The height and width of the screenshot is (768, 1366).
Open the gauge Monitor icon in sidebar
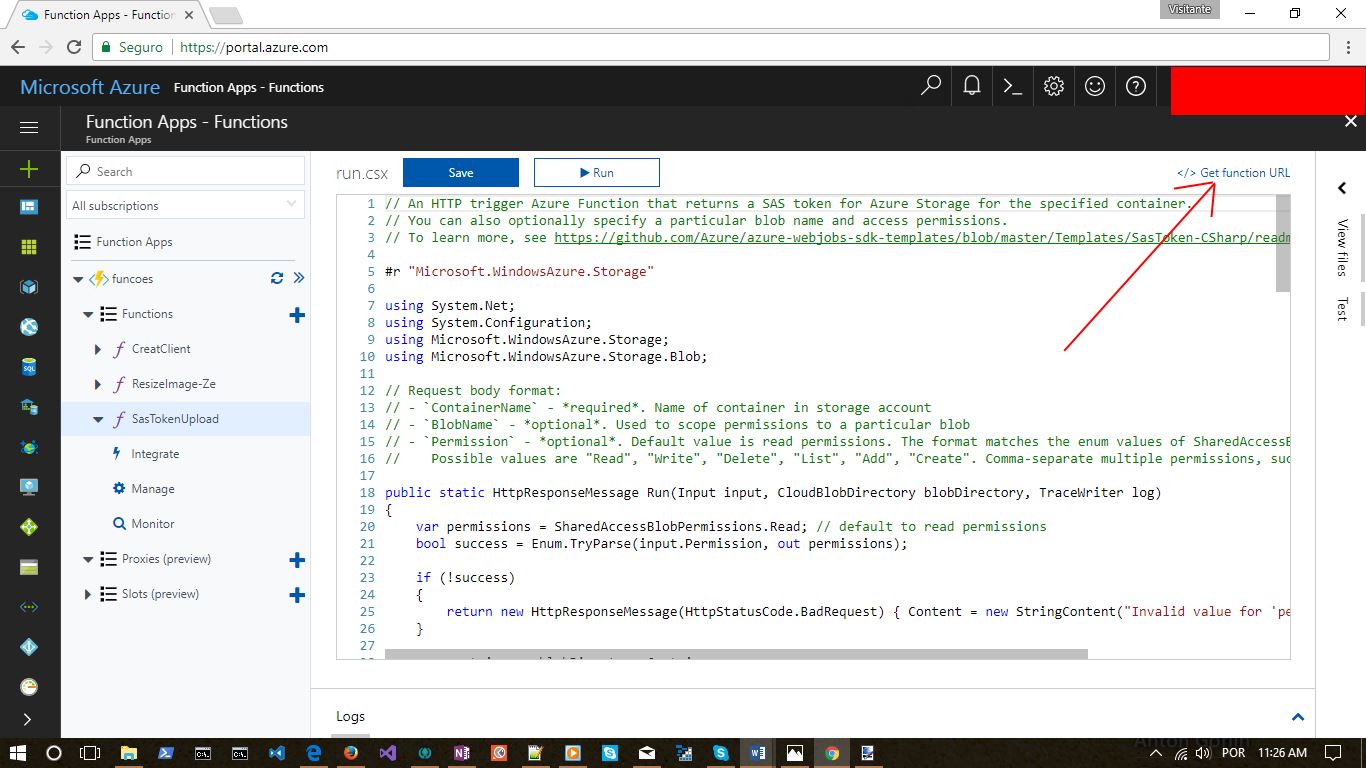29,687
